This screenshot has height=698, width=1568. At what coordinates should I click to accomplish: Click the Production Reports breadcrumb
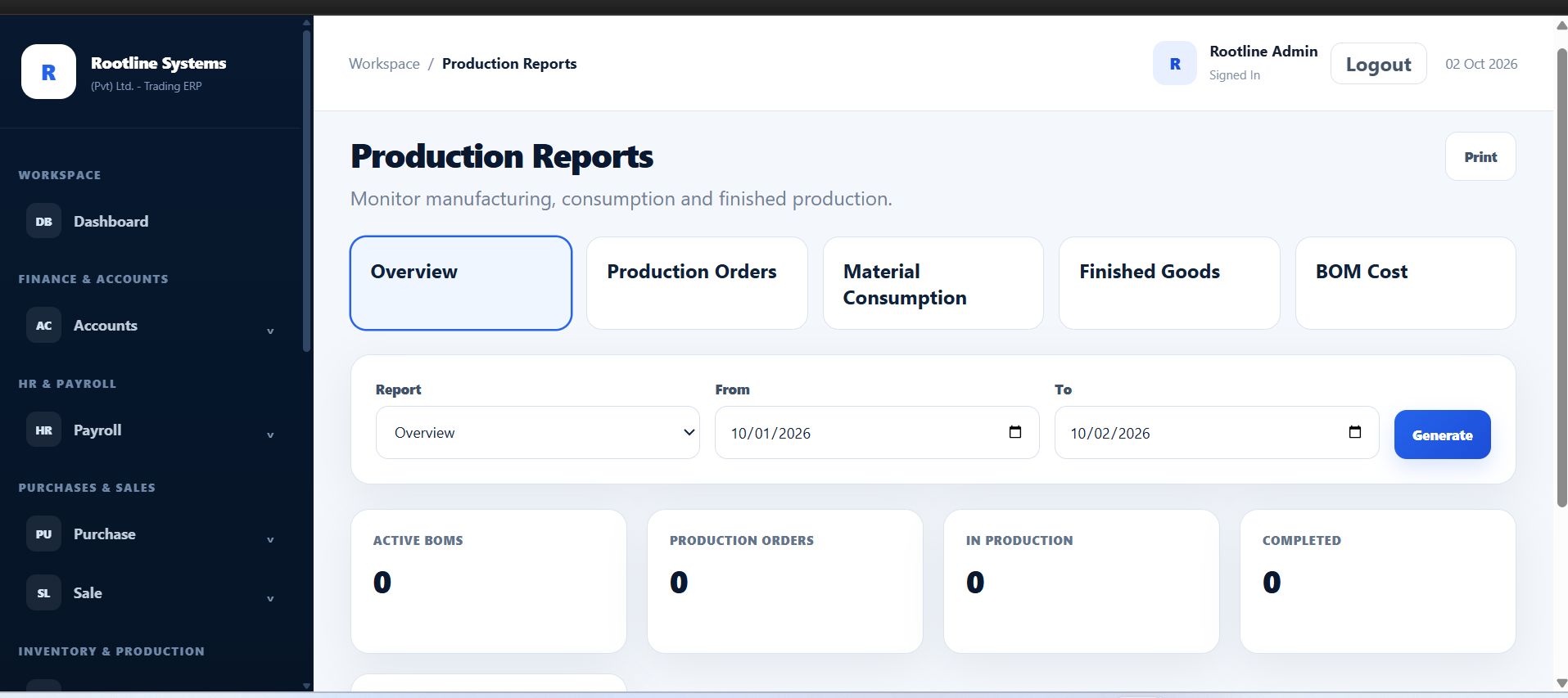point(509,64)
